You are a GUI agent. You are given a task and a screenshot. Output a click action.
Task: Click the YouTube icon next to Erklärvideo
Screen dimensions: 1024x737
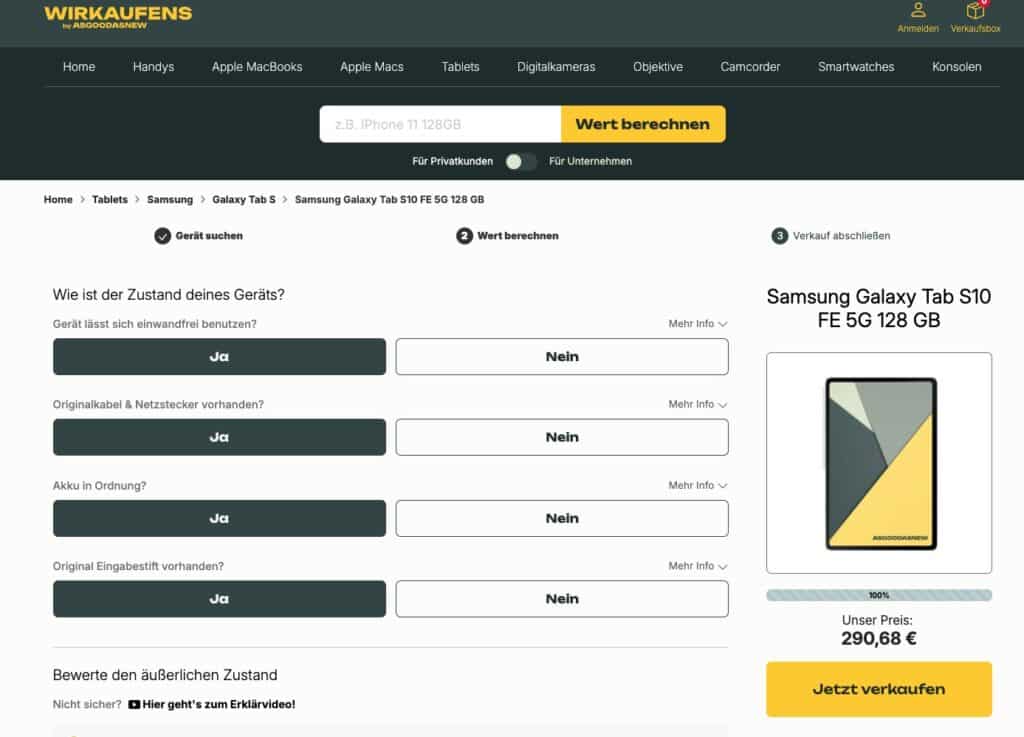pos(134,704)
